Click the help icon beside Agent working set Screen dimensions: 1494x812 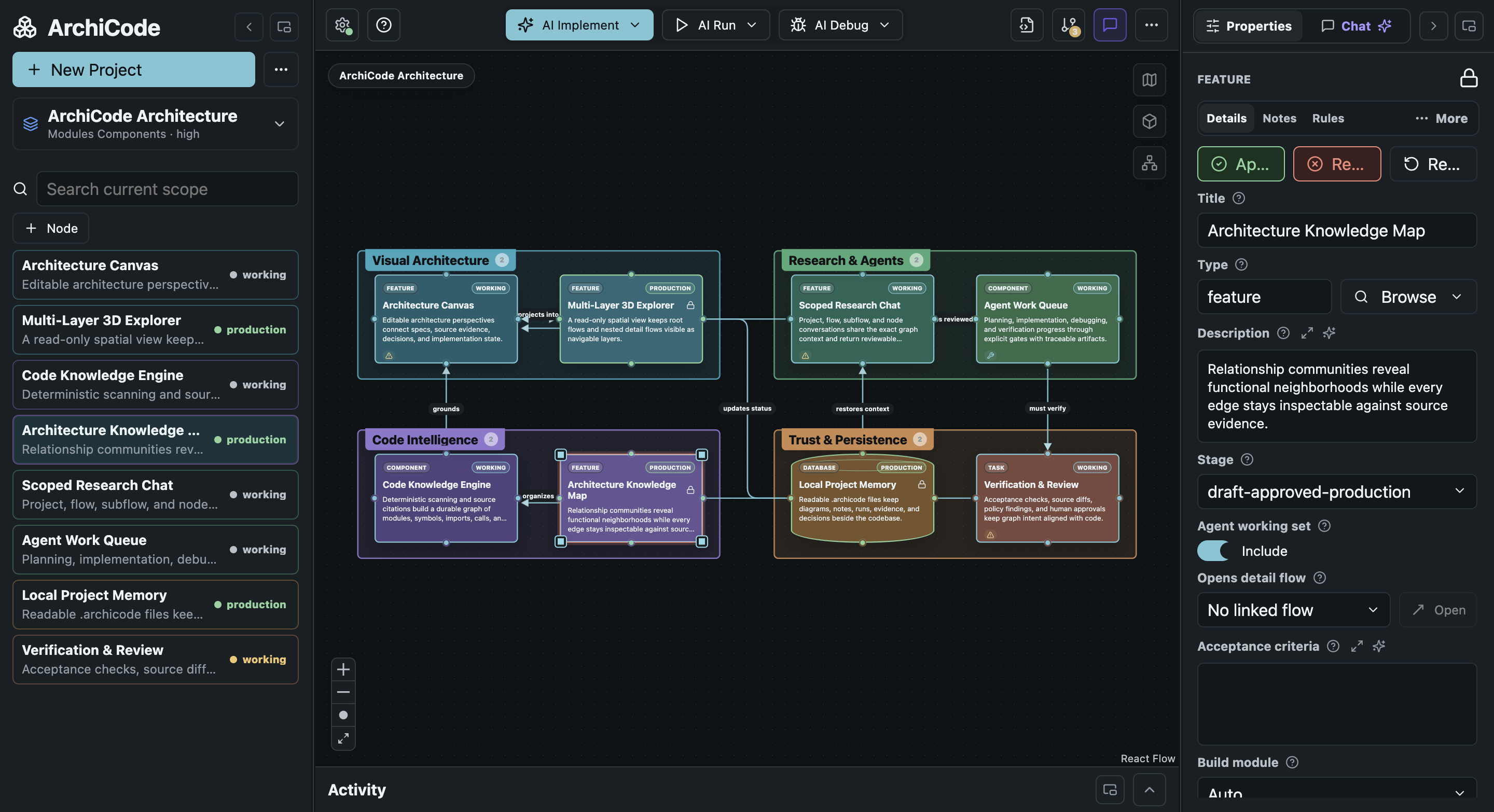point(1323,526)
